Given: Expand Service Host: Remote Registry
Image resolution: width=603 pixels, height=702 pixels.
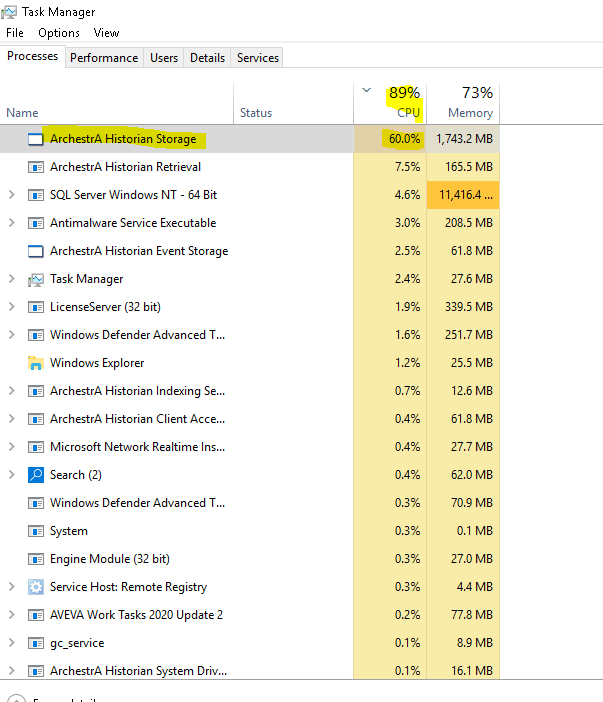Looking at the screenshot, I should tap(12, 586).
